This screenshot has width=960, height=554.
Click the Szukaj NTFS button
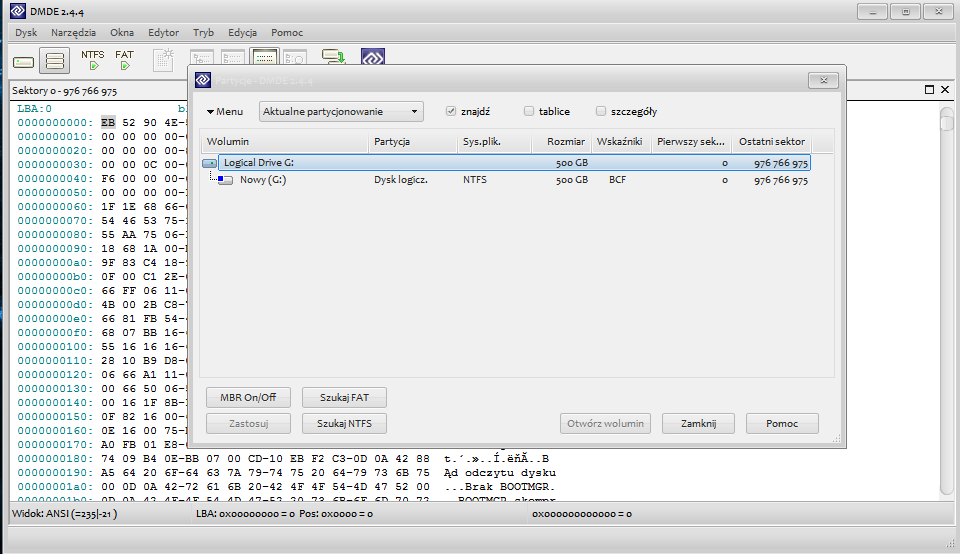[344, 423]
